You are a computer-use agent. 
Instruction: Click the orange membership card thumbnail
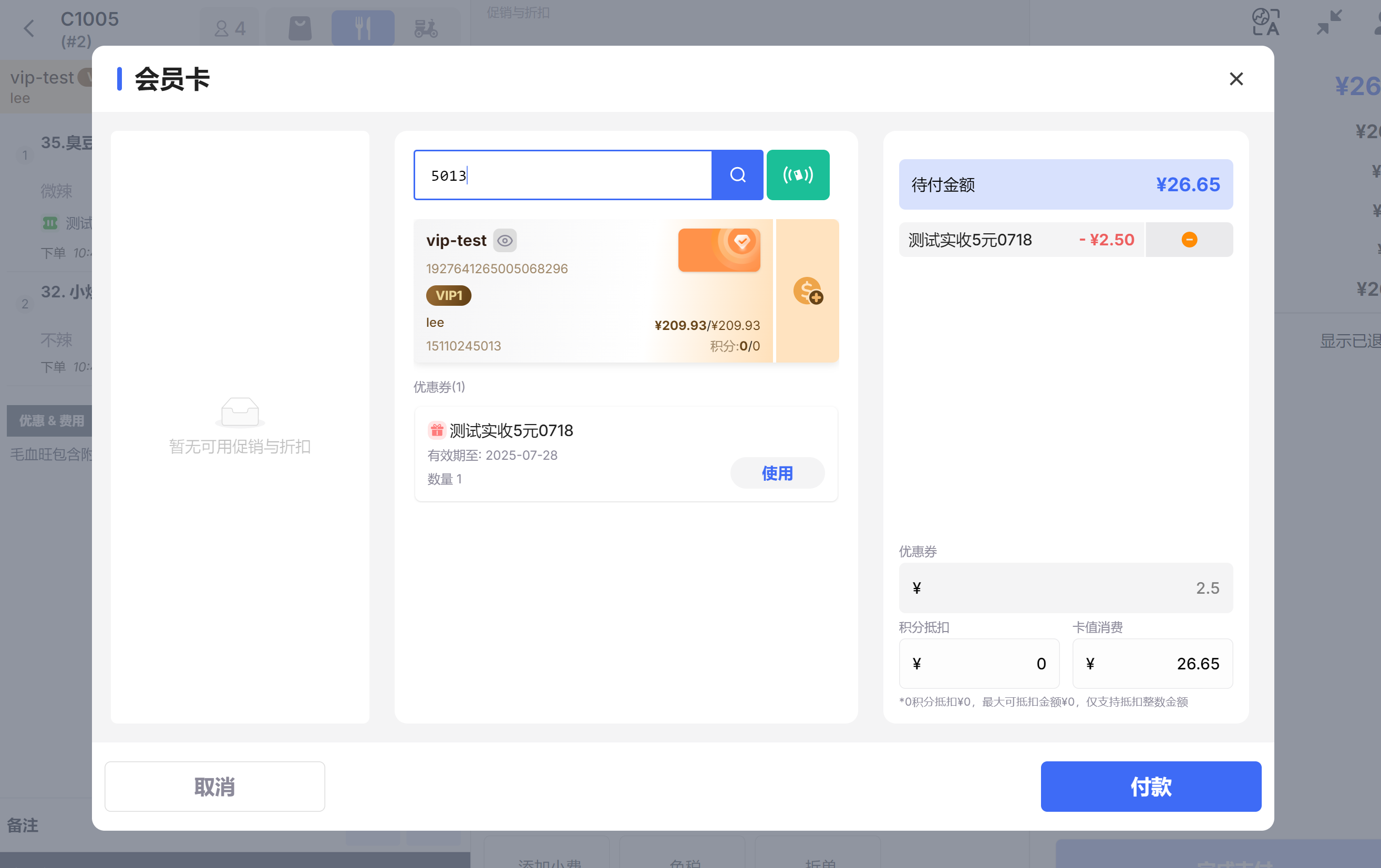pyautogui.click(x=719, y=250)
